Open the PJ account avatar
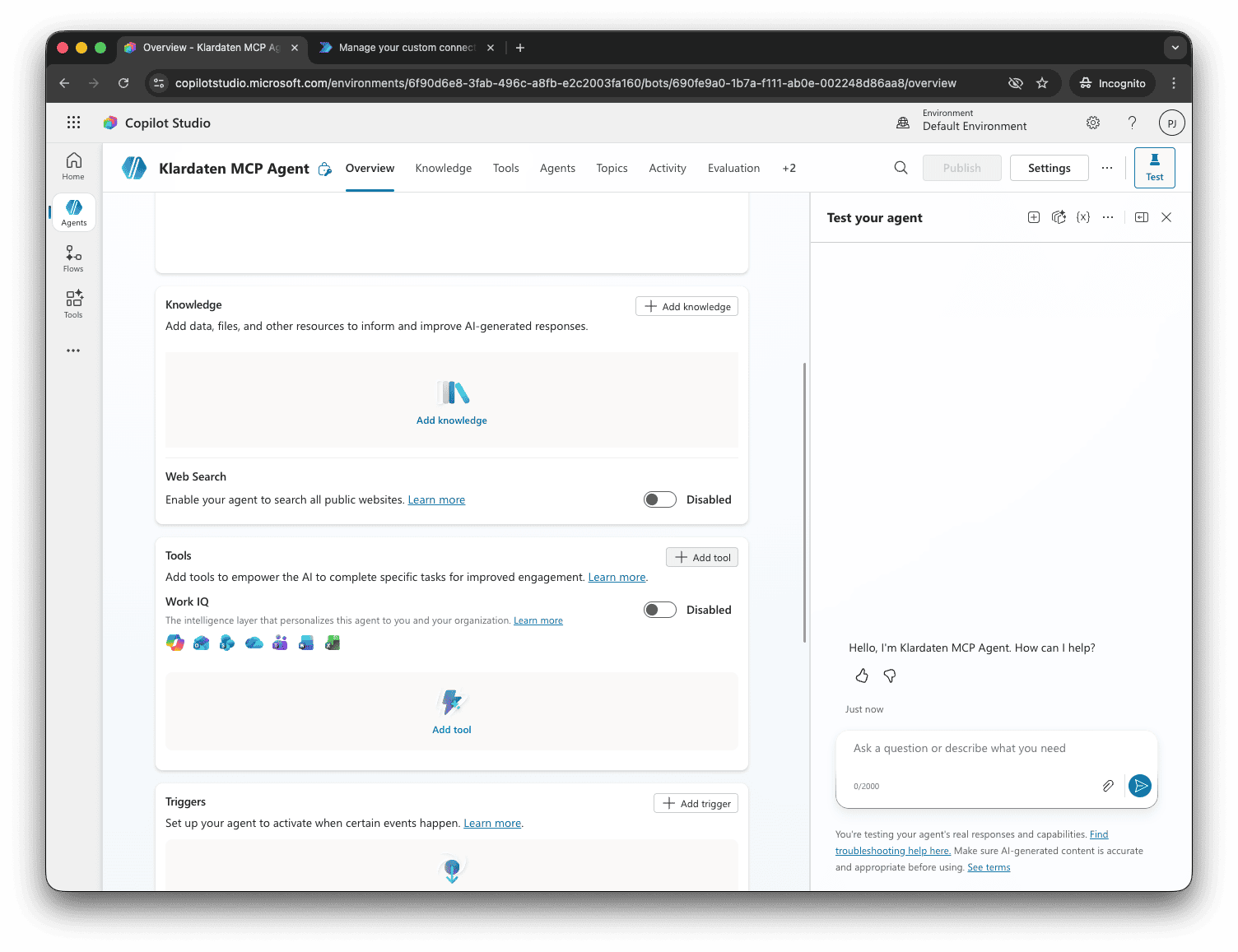Image resolution: width=1238 pixels, height=952 pixels. click(1172, 123)
